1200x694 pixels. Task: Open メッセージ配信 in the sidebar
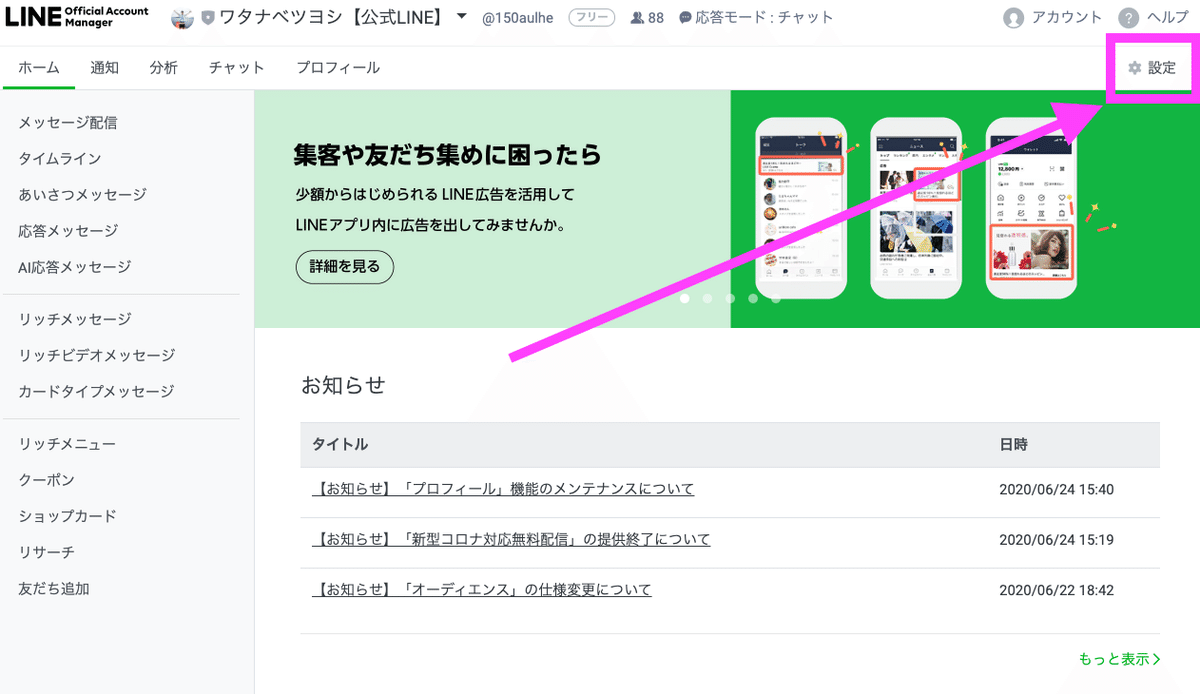tap(68, 123)
